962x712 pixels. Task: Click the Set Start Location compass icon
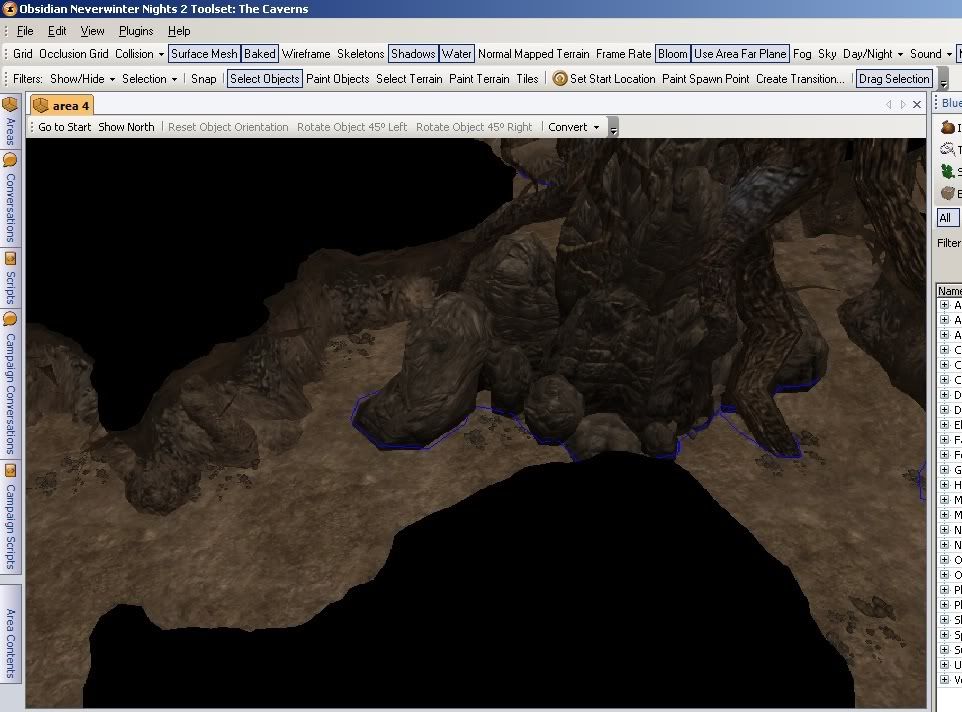(560, 79)
